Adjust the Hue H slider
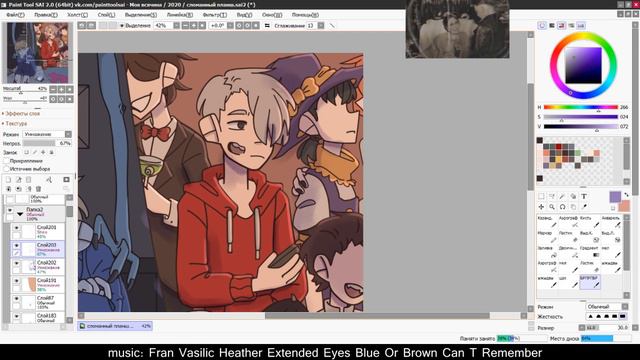640x360 pixels. 580,107
